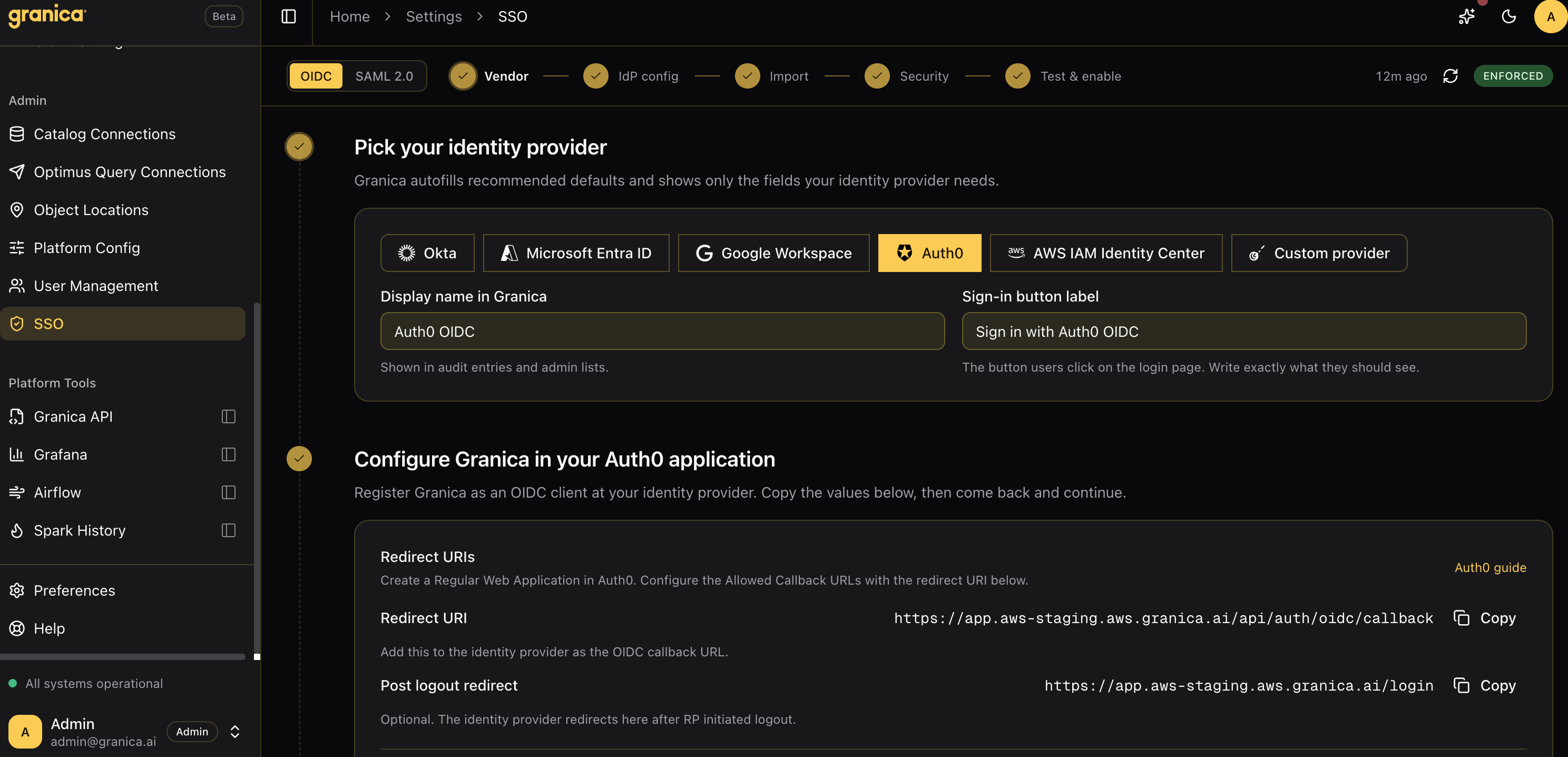Click the sidebar horizontal scrollbar

tap(122, 656)
